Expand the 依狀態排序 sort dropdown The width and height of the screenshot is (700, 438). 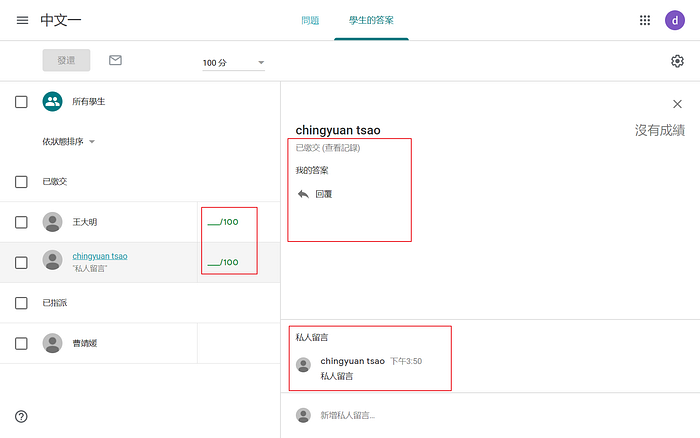69,142
